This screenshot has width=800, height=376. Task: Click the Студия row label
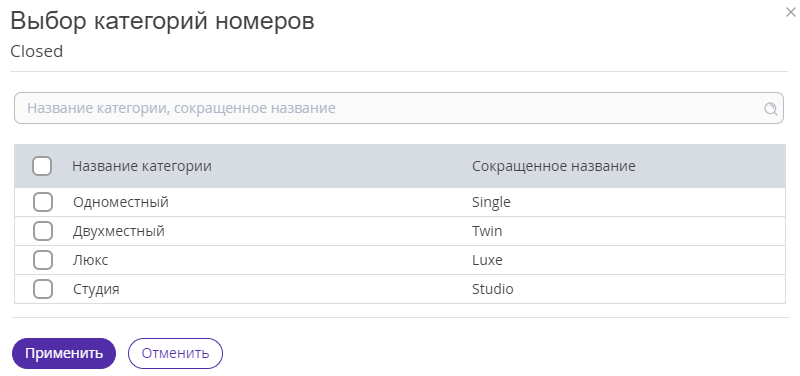coord(96,289)
